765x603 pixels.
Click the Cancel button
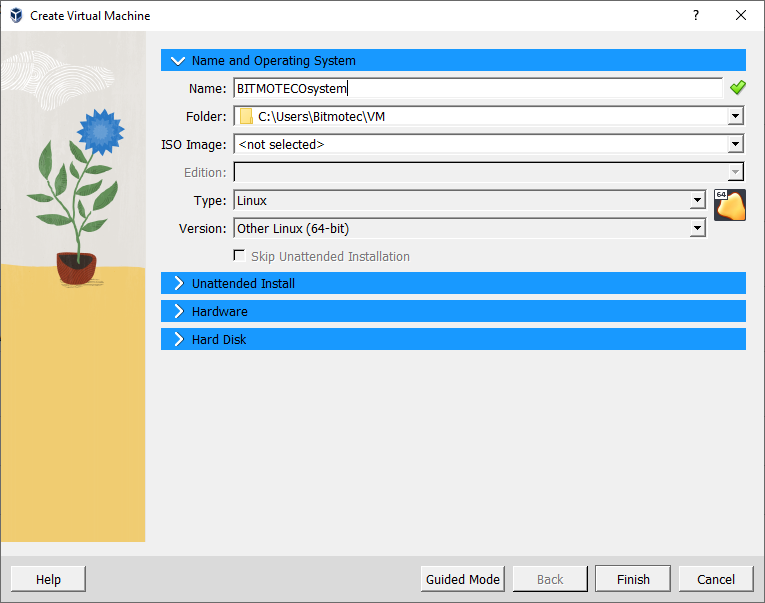click(716, 579)
